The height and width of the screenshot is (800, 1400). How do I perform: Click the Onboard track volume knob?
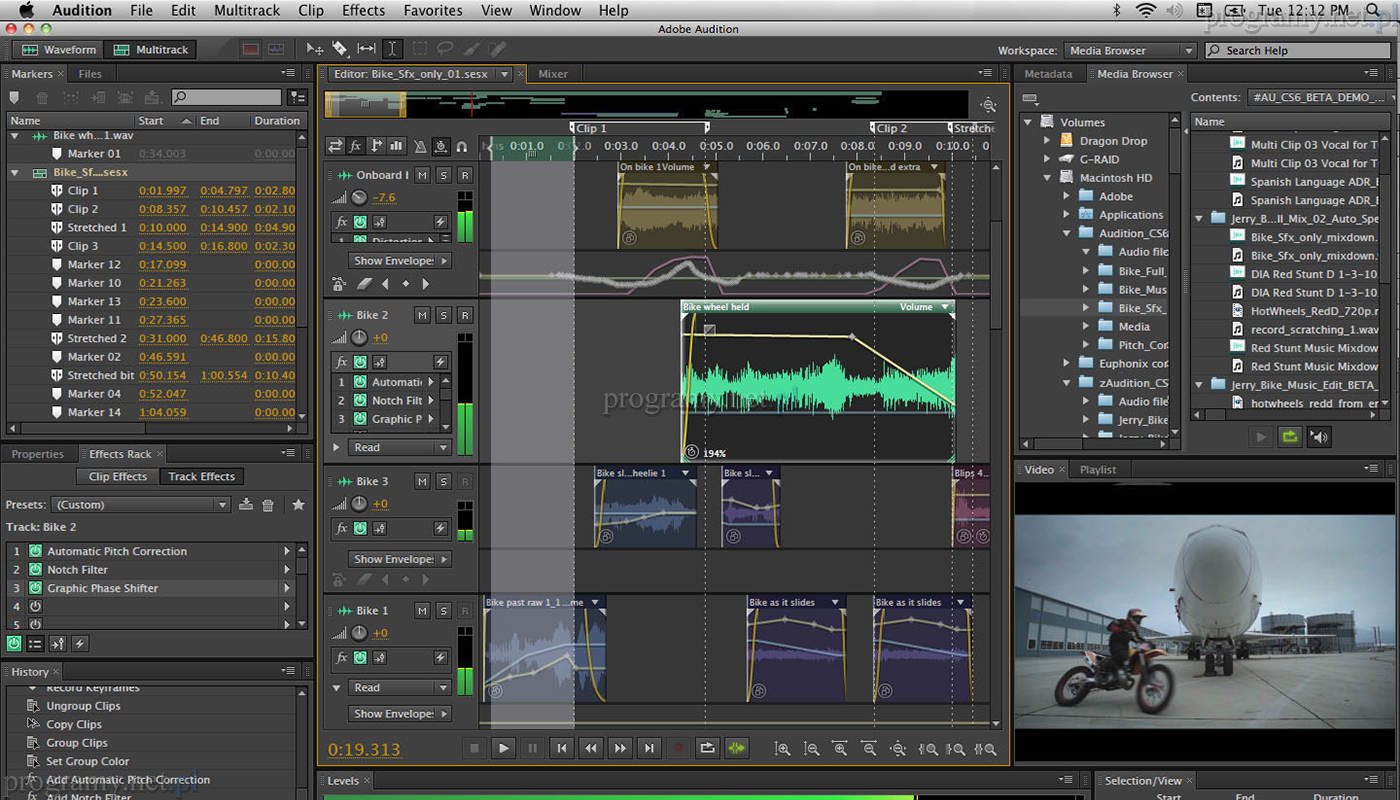click(x=359, y=198)
